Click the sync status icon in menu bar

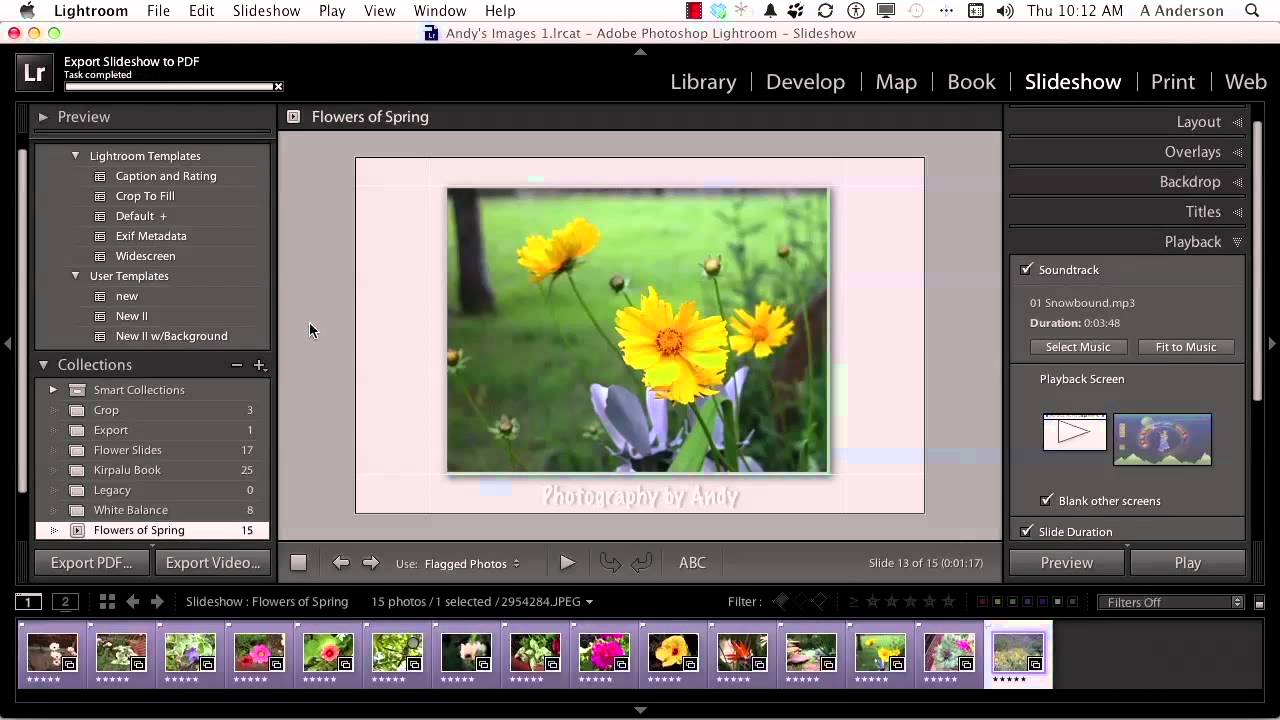[825, 11]
